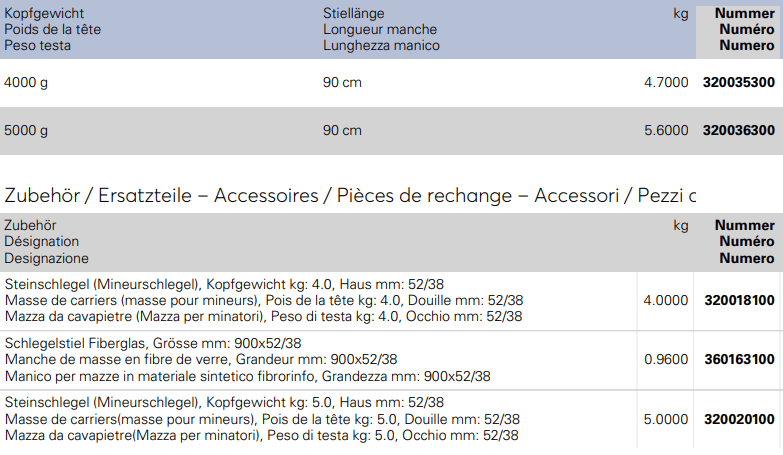Click the Zubehör / Ersatzteile section heading
783x455 pixels.
(350, 195)
